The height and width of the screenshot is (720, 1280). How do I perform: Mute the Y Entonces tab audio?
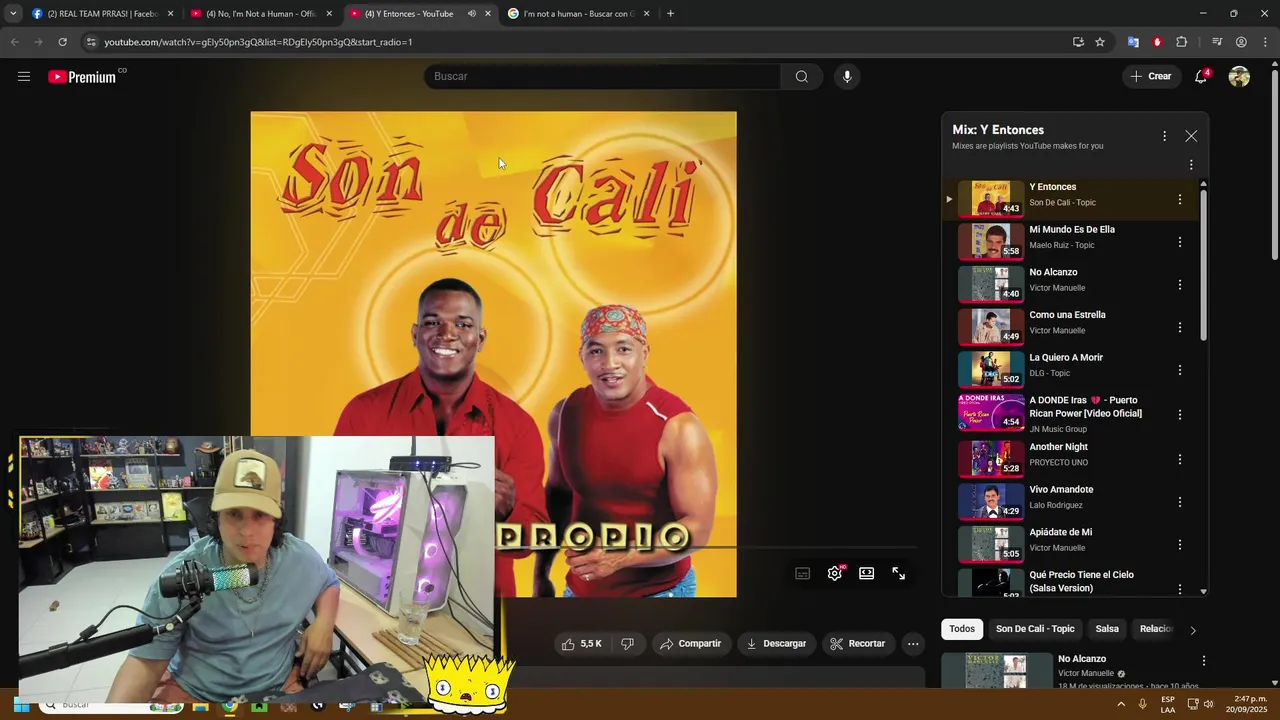(x=472, y=14)
